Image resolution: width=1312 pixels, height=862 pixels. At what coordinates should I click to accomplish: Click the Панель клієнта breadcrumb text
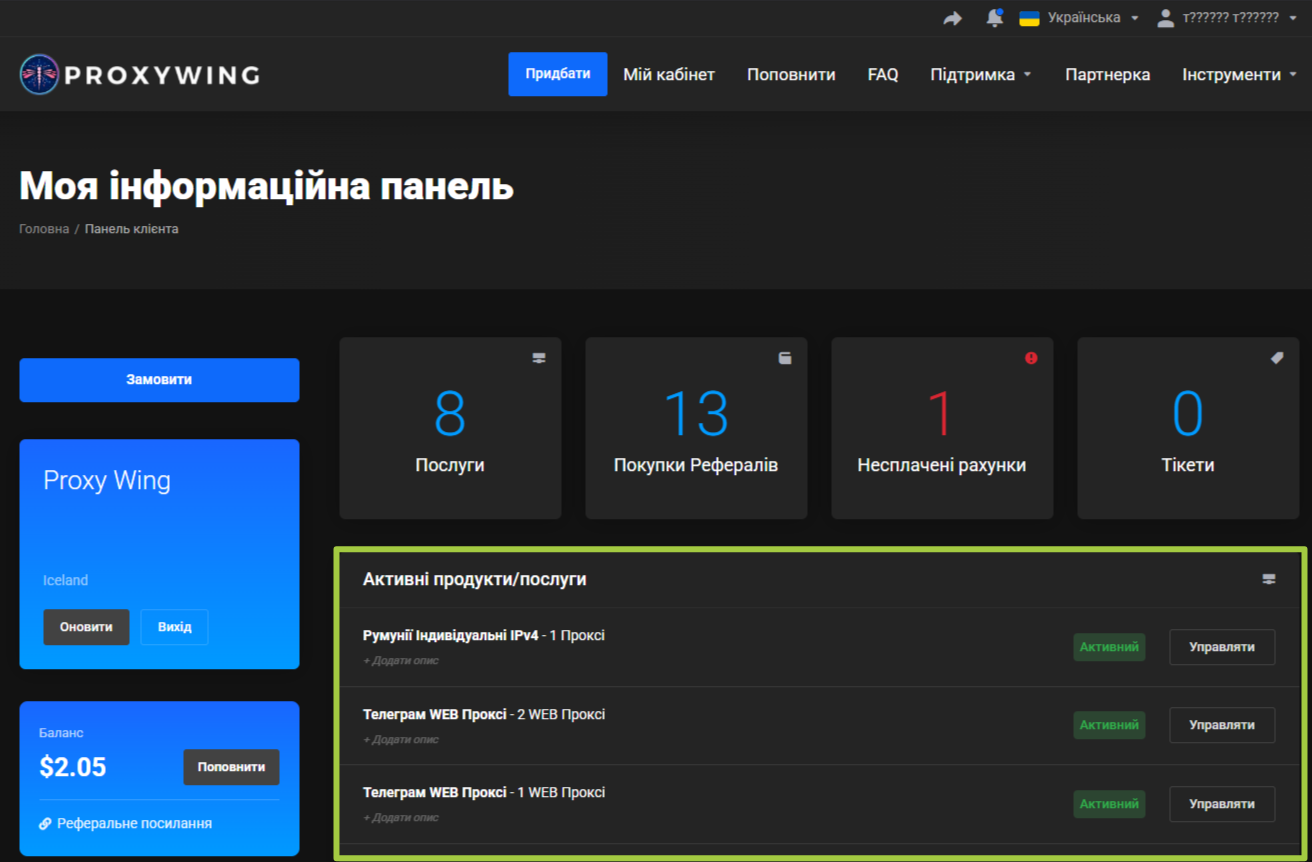pos(132,229)
